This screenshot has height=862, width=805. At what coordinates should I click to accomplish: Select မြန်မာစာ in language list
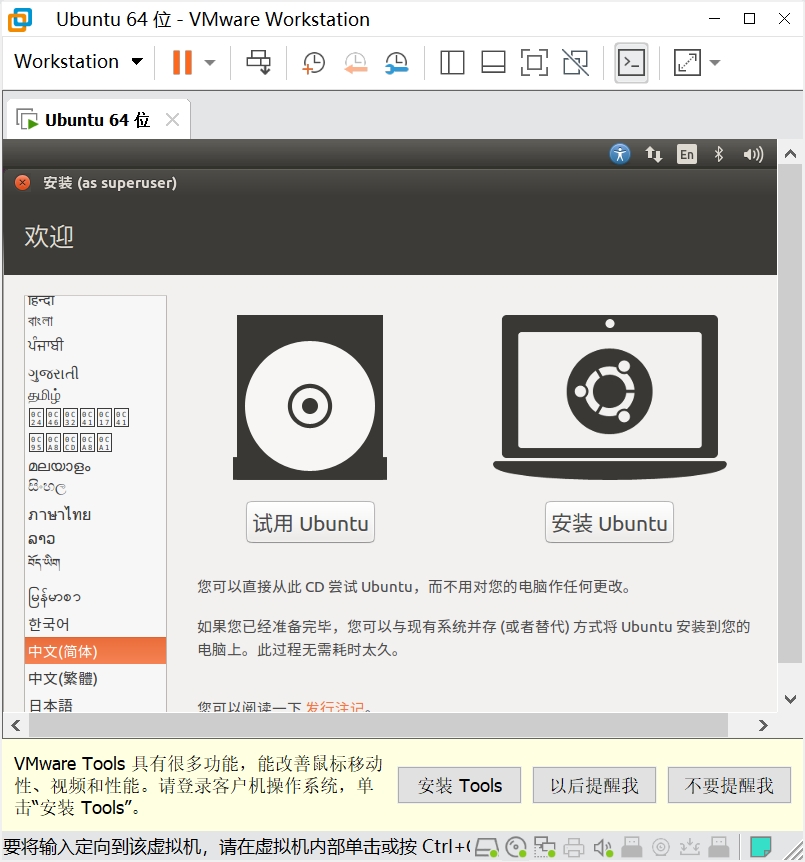95,597
